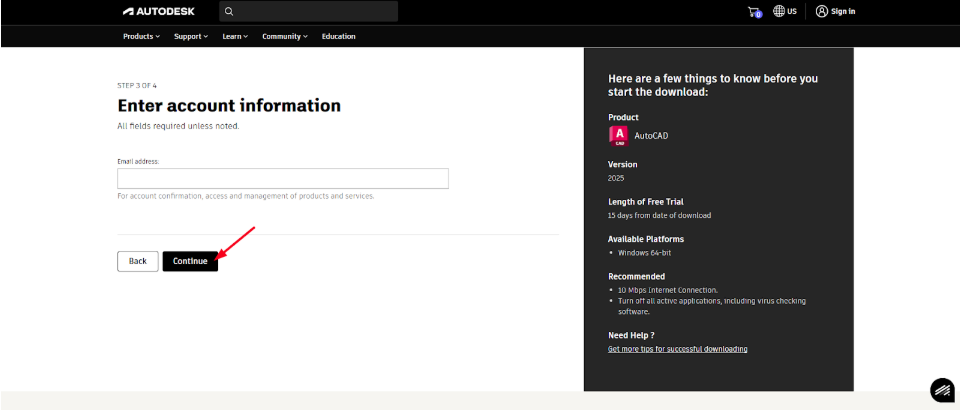This screenshot has height=410, width=960.
Task: Click the Recommended heading
Action: 636,276
